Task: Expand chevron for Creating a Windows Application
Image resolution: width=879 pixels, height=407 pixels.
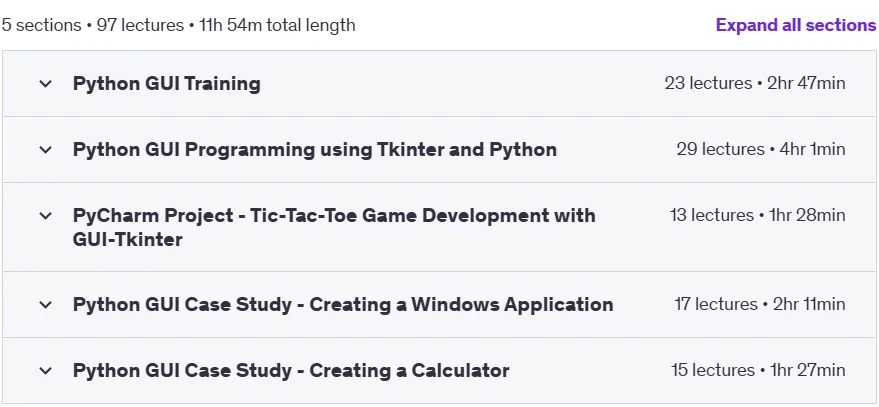Action: [45, 304]
